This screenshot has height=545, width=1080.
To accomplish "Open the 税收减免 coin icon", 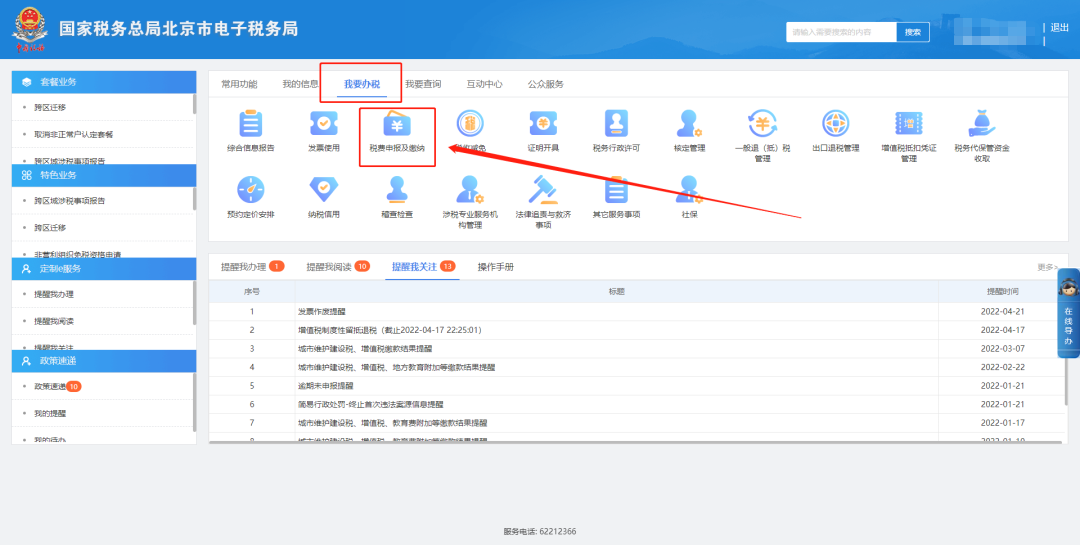I will (x=470, y=124).
